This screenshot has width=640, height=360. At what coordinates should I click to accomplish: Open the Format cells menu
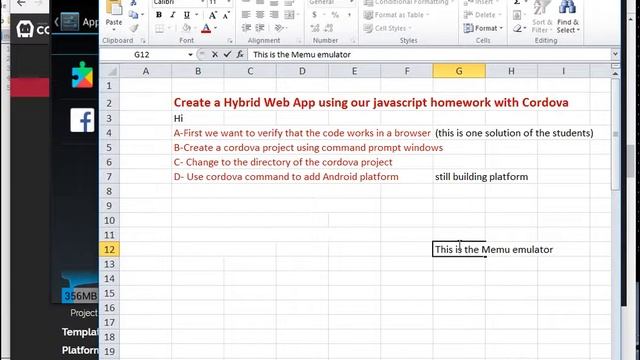pos(483,28)
